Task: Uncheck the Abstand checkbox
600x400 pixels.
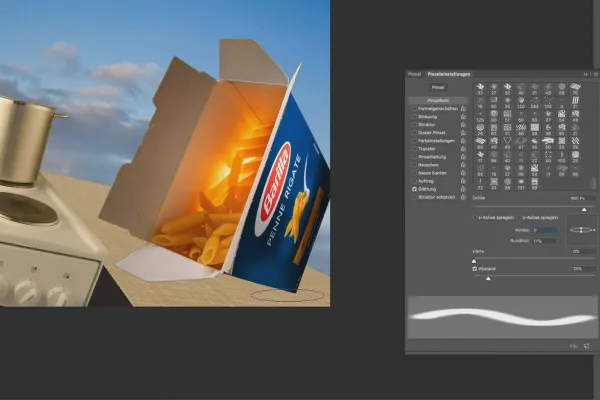Action: [475, 269]
